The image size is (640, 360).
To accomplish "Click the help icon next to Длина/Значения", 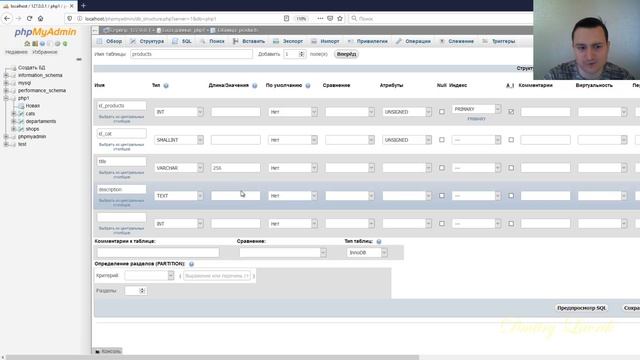I will (255, 86).
